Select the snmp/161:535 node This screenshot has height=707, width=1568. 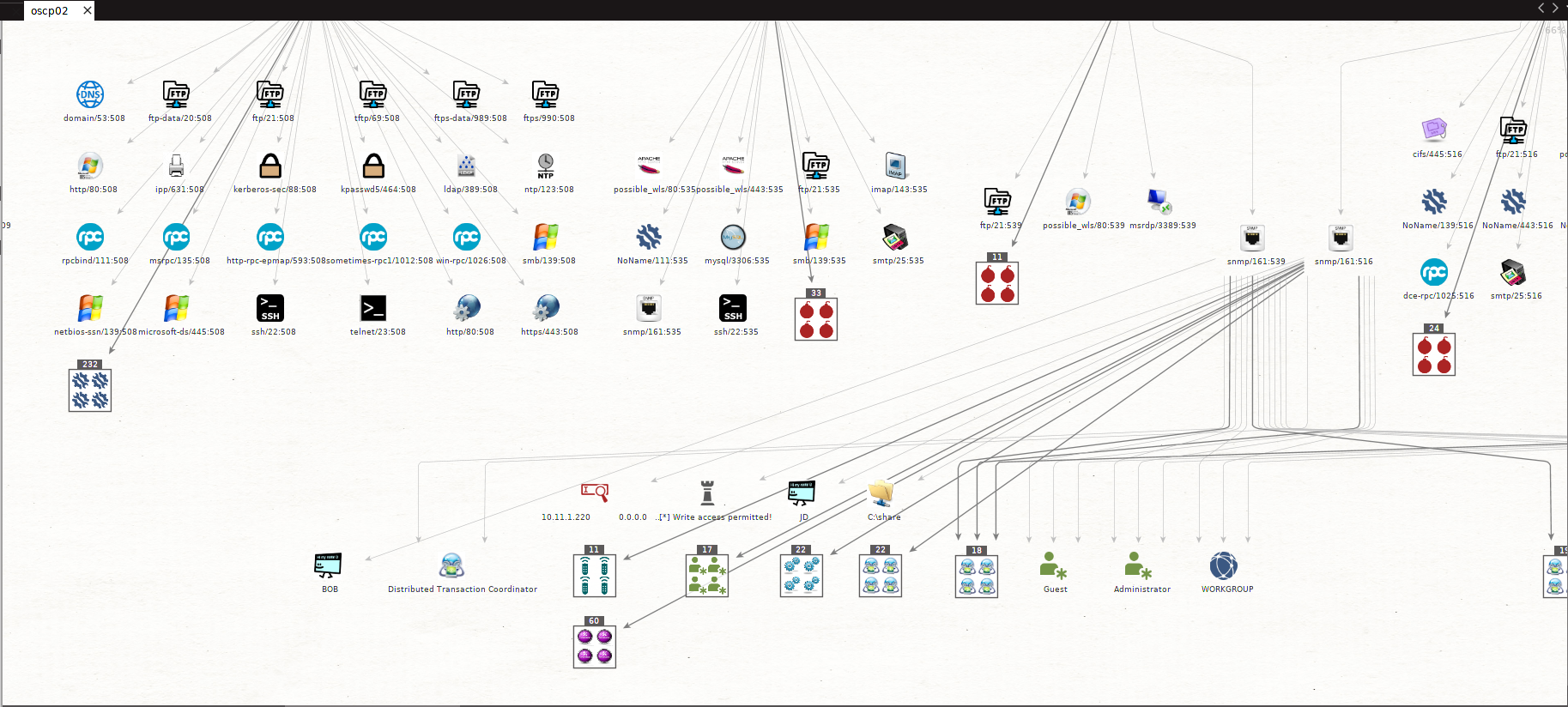point(649,308)
